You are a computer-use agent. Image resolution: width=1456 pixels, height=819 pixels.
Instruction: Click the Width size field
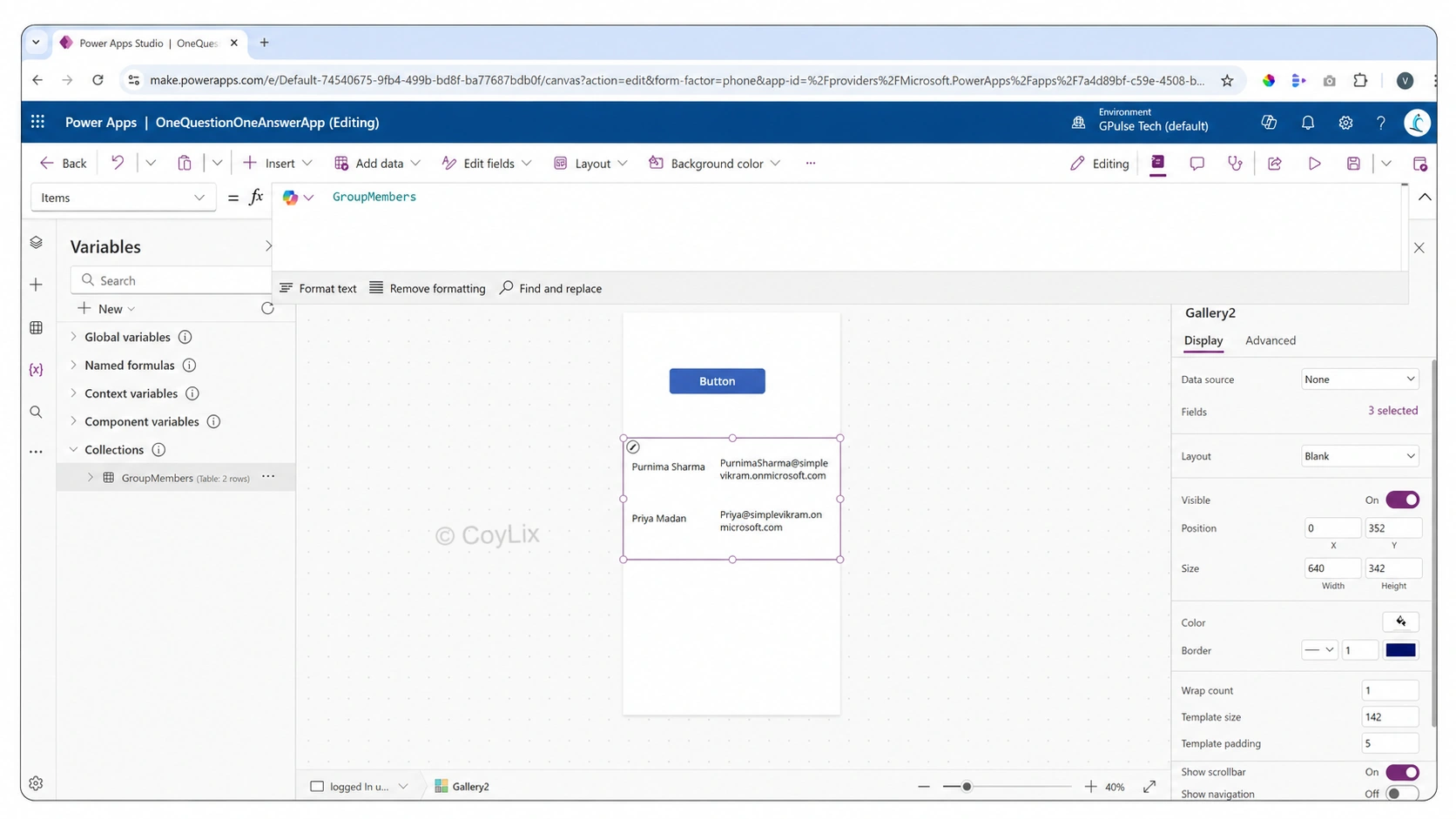(x=1332, y=568)
